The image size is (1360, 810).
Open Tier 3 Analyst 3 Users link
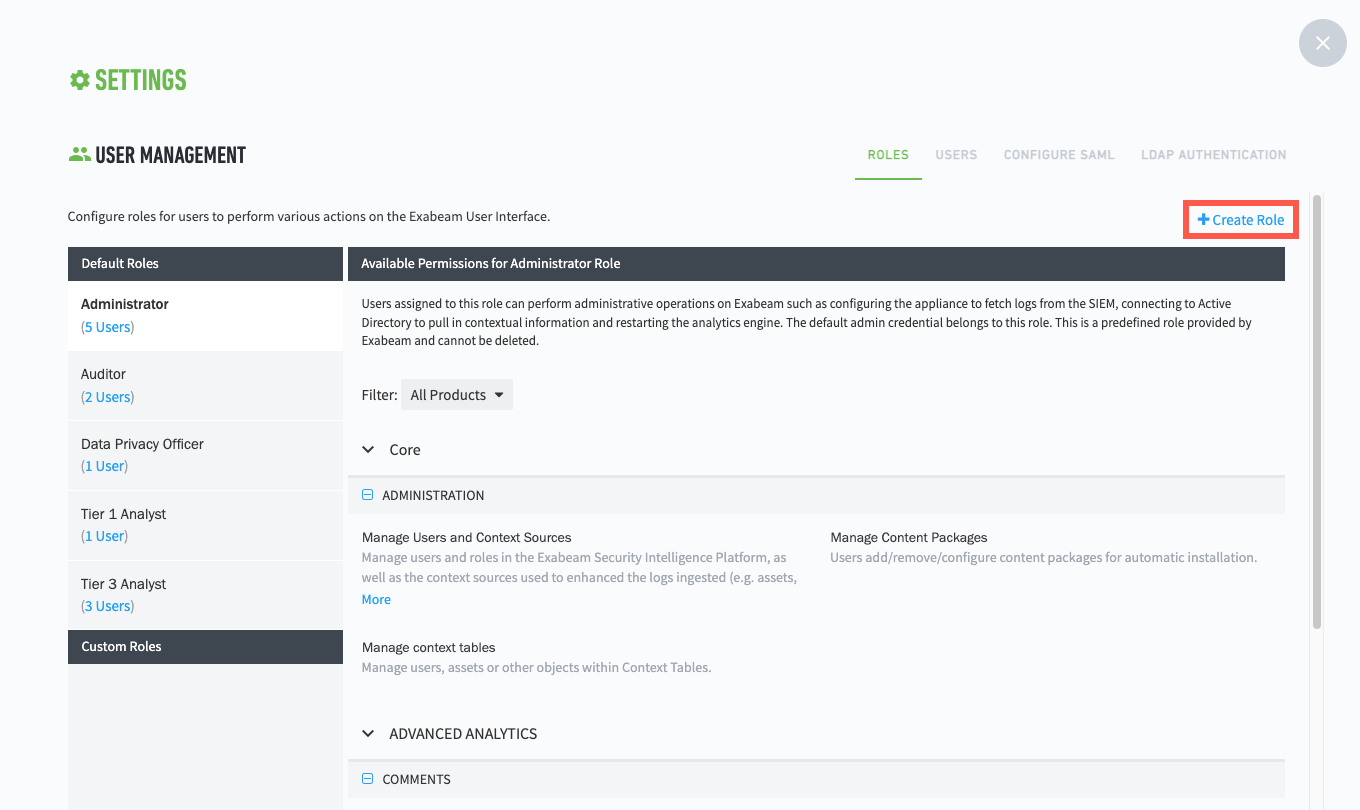click(x=107, y=606)
